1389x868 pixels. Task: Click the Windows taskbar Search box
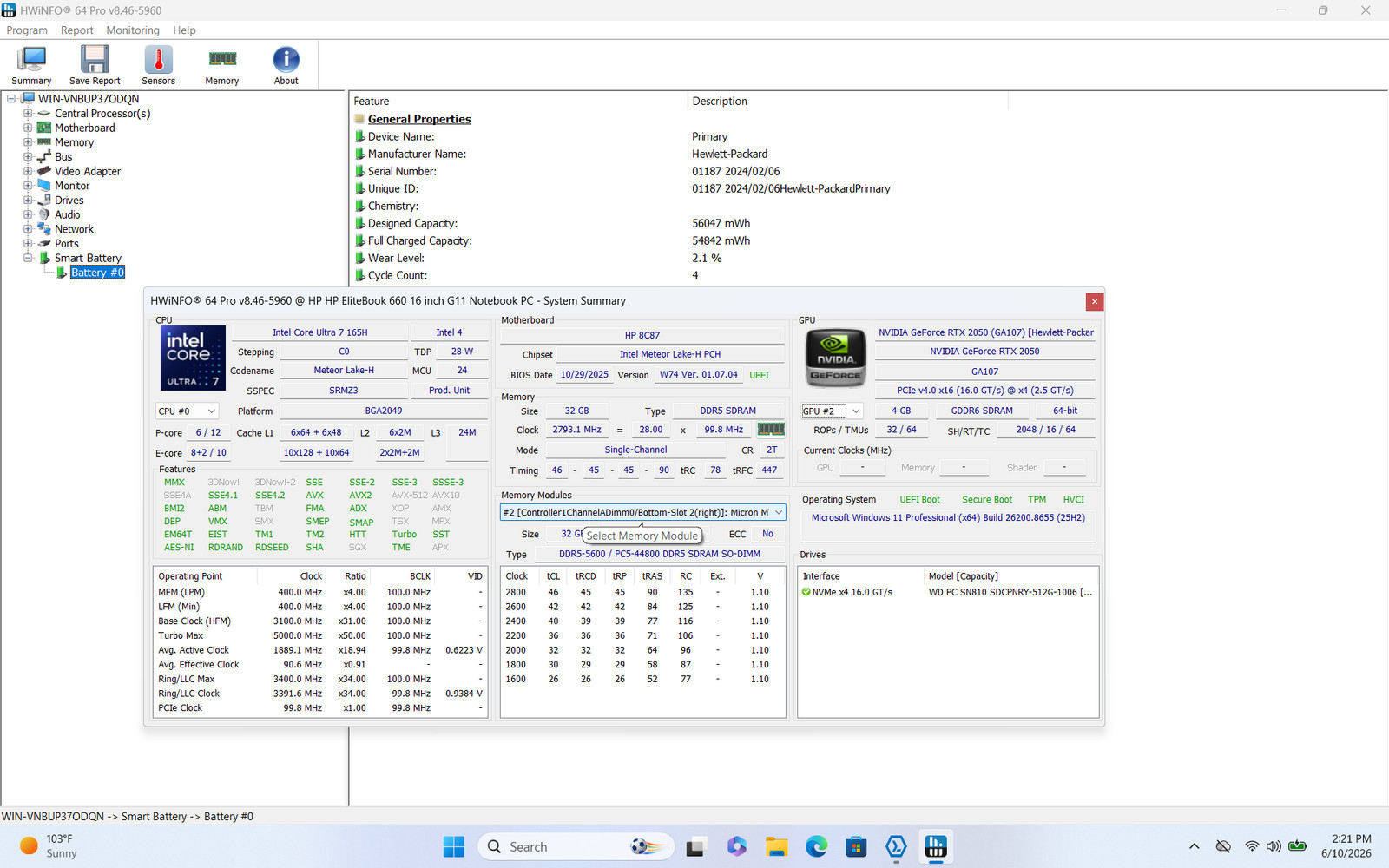[x=576, y=847]
